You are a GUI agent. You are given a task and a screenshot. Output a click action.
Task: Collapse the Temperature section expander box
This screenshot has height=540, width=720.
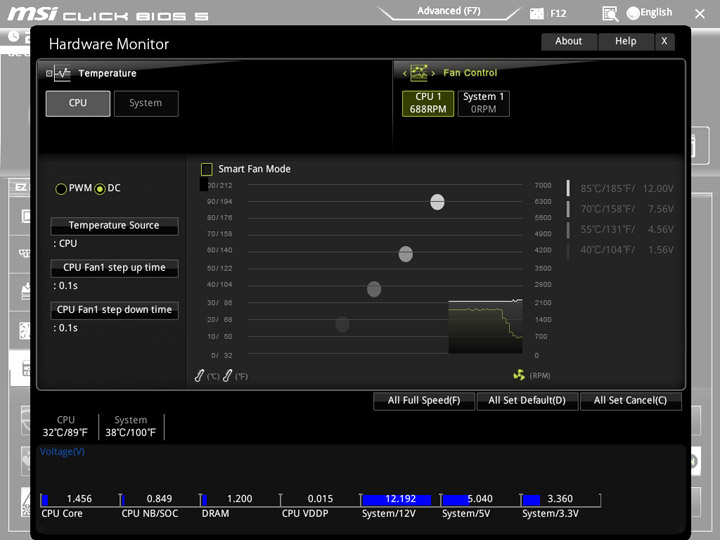coord(49,73)
